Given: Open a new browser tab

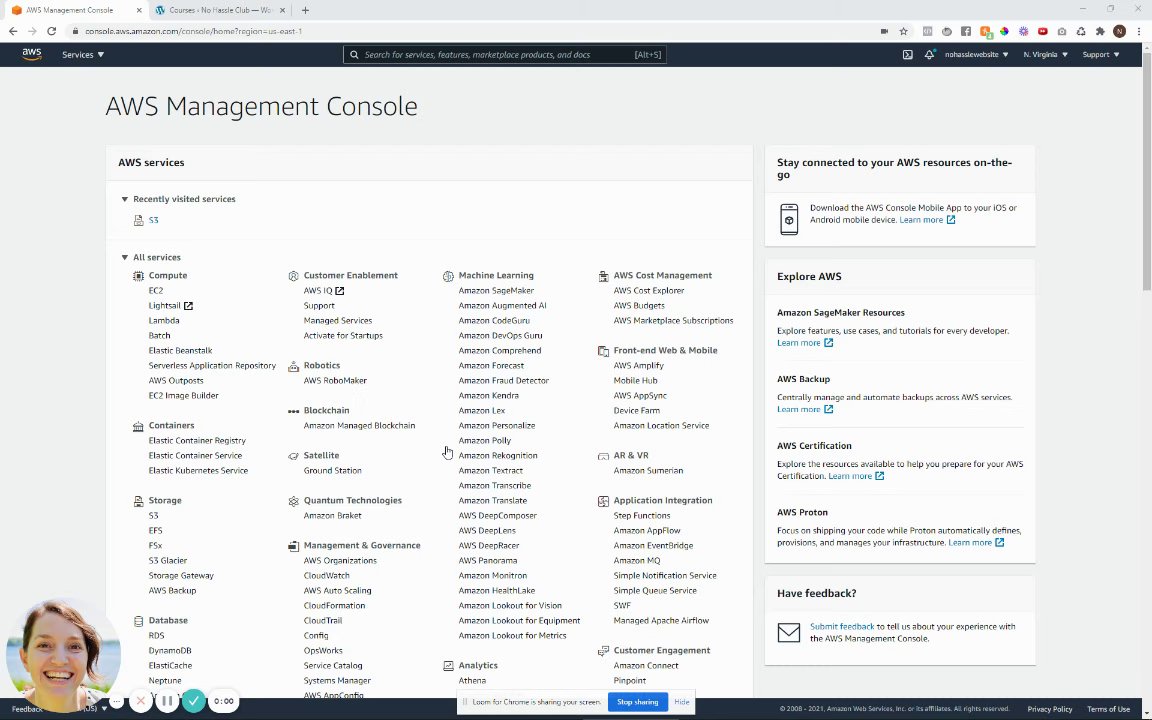Looking at the screenshot, I should click(305, 10).
